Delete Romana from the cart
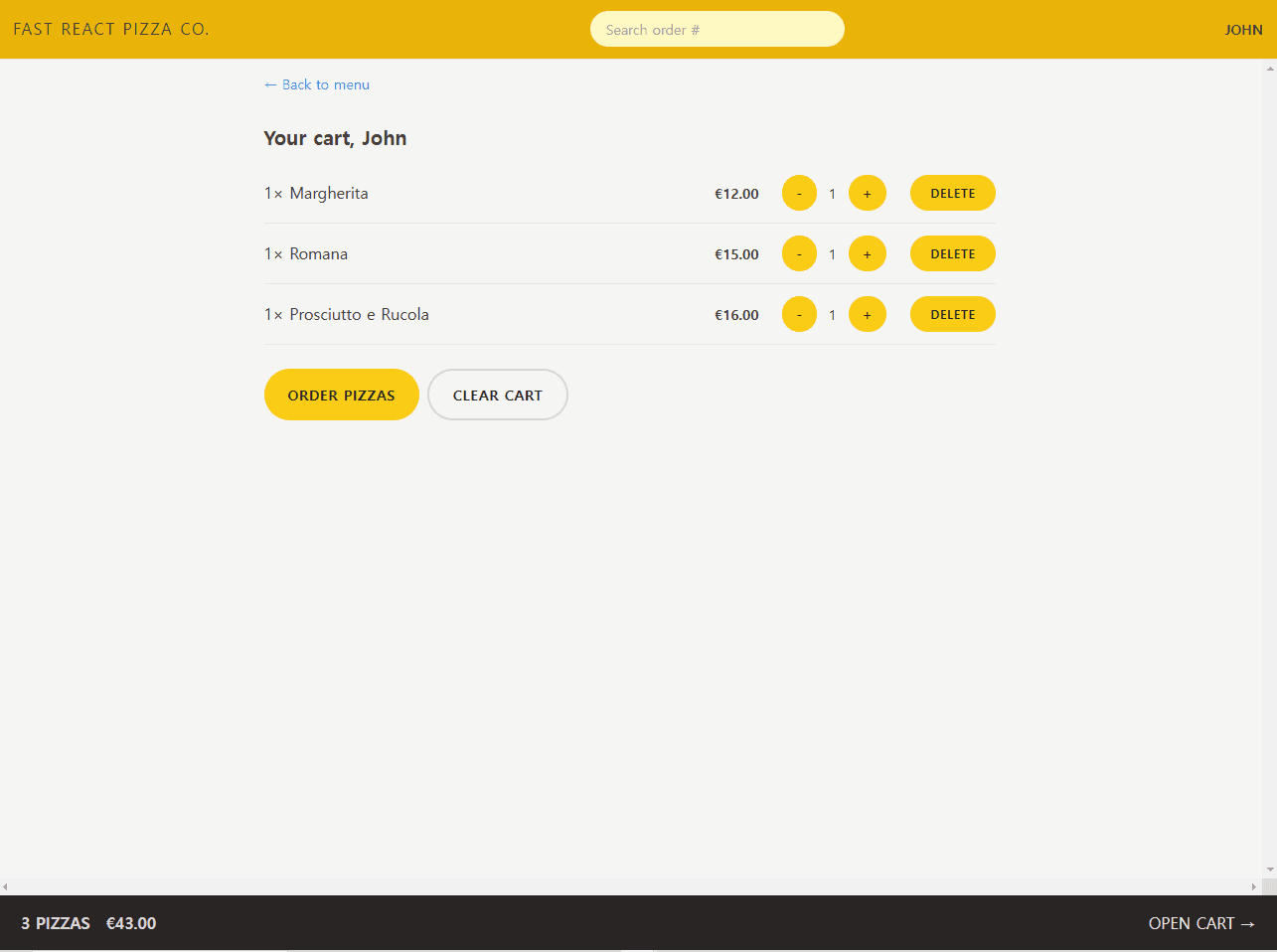The image size is (1277, 952). point(952,253)
